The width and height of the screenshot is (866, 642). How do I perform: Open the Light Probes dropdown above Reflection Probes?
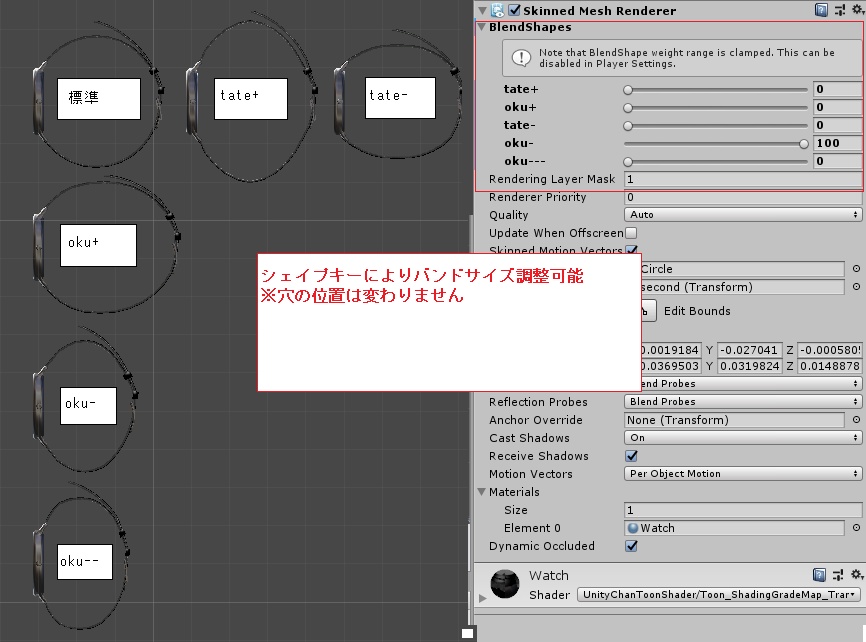click(x=751, y=383)
